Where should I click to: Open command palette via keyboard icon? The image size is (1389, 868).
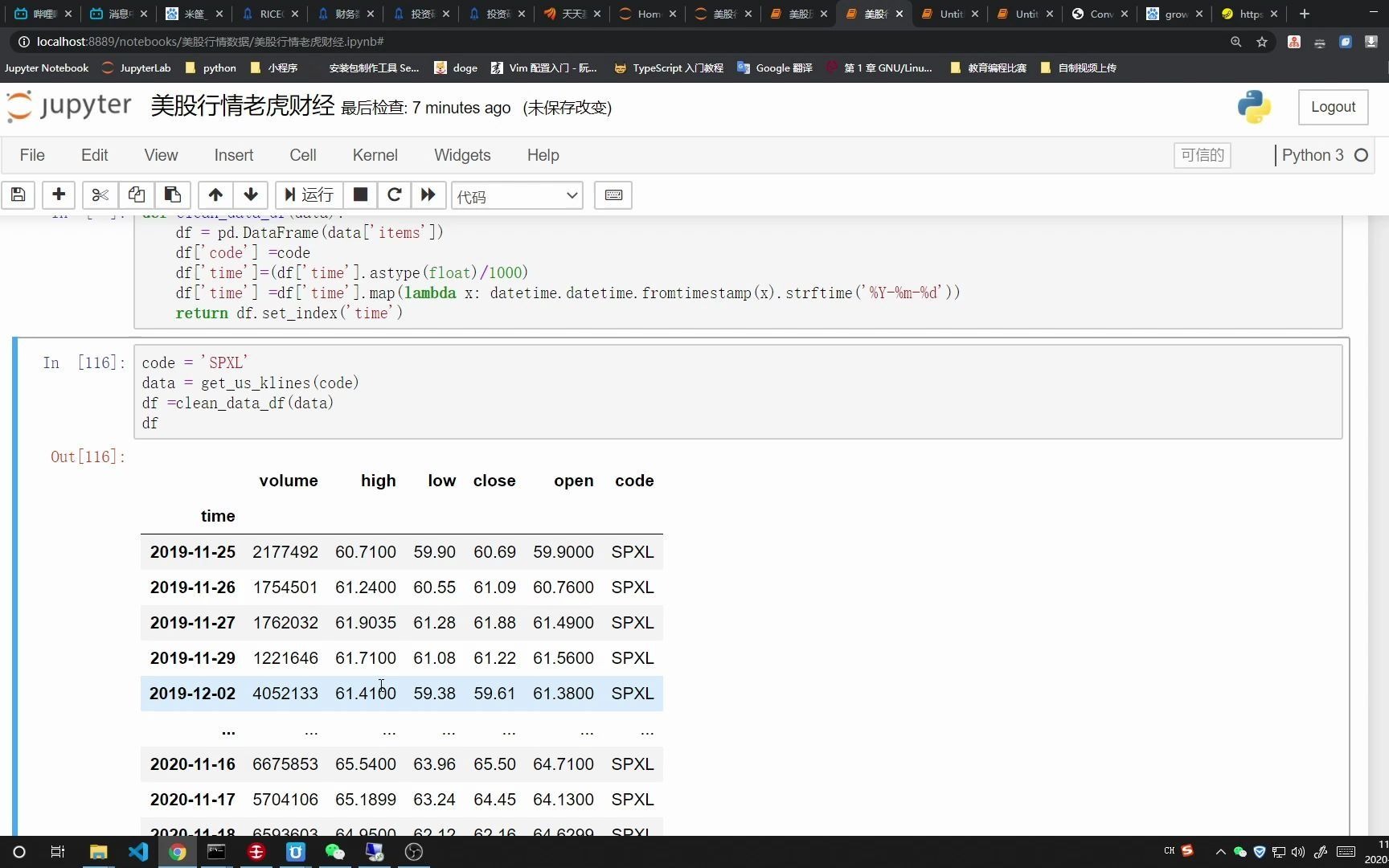click(x=613, y=195)
